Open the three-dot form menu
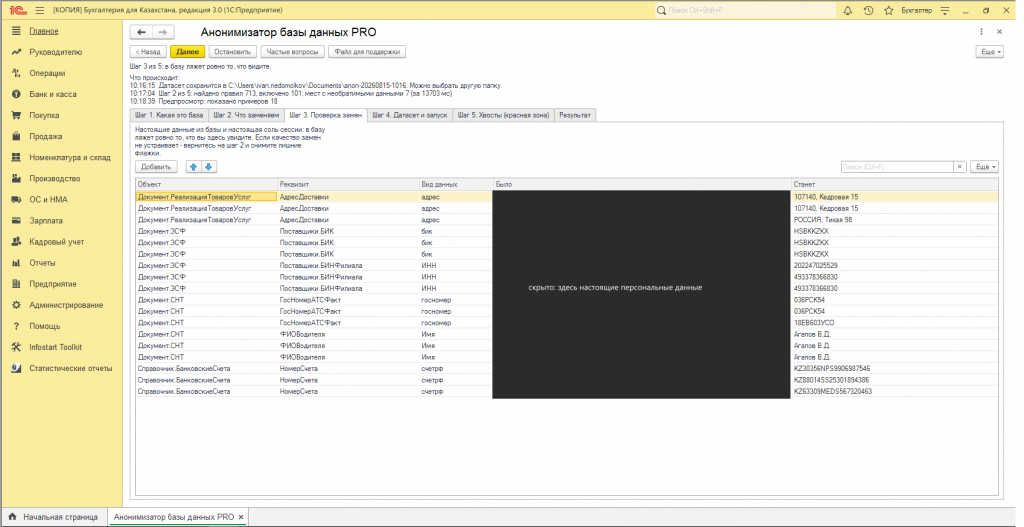Image resolution: width=1024 pixels, height=527 pixels. pyautogui.click(x=981, y=31)
